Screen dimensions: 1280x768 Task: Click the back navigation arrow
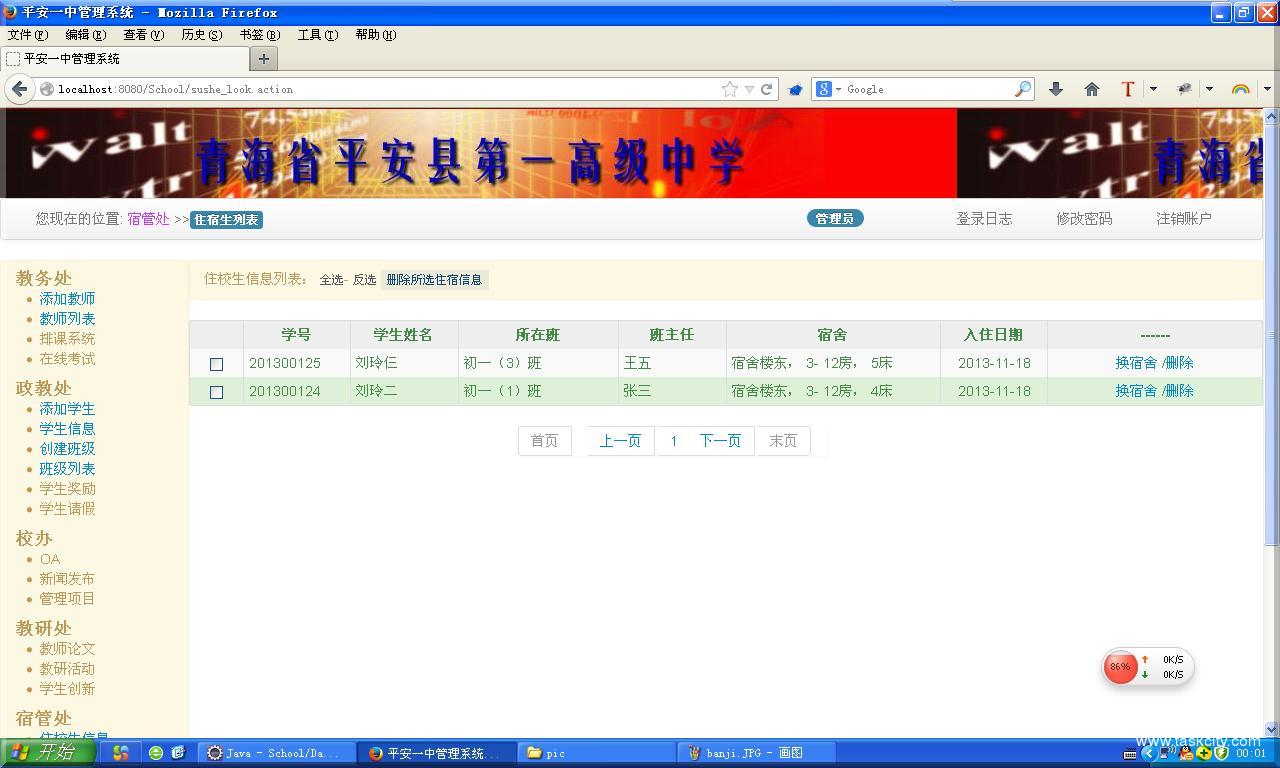click(20, 89)
